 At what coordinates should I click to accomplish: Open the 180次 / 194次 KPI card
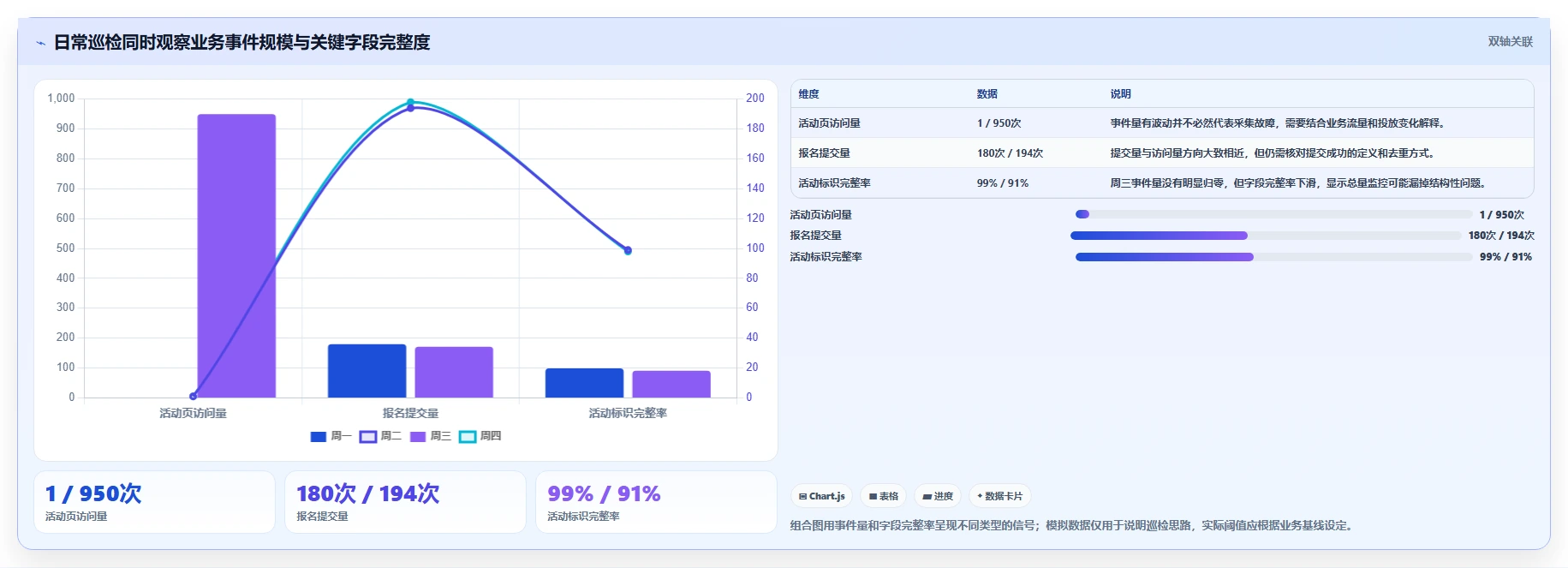(405, 502)
